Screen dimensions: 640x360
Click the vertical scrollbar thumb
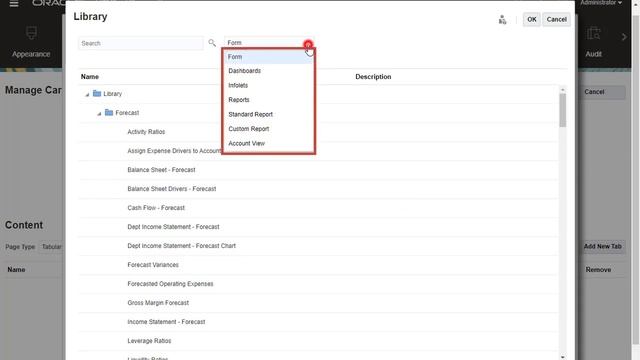click(562, 110)
